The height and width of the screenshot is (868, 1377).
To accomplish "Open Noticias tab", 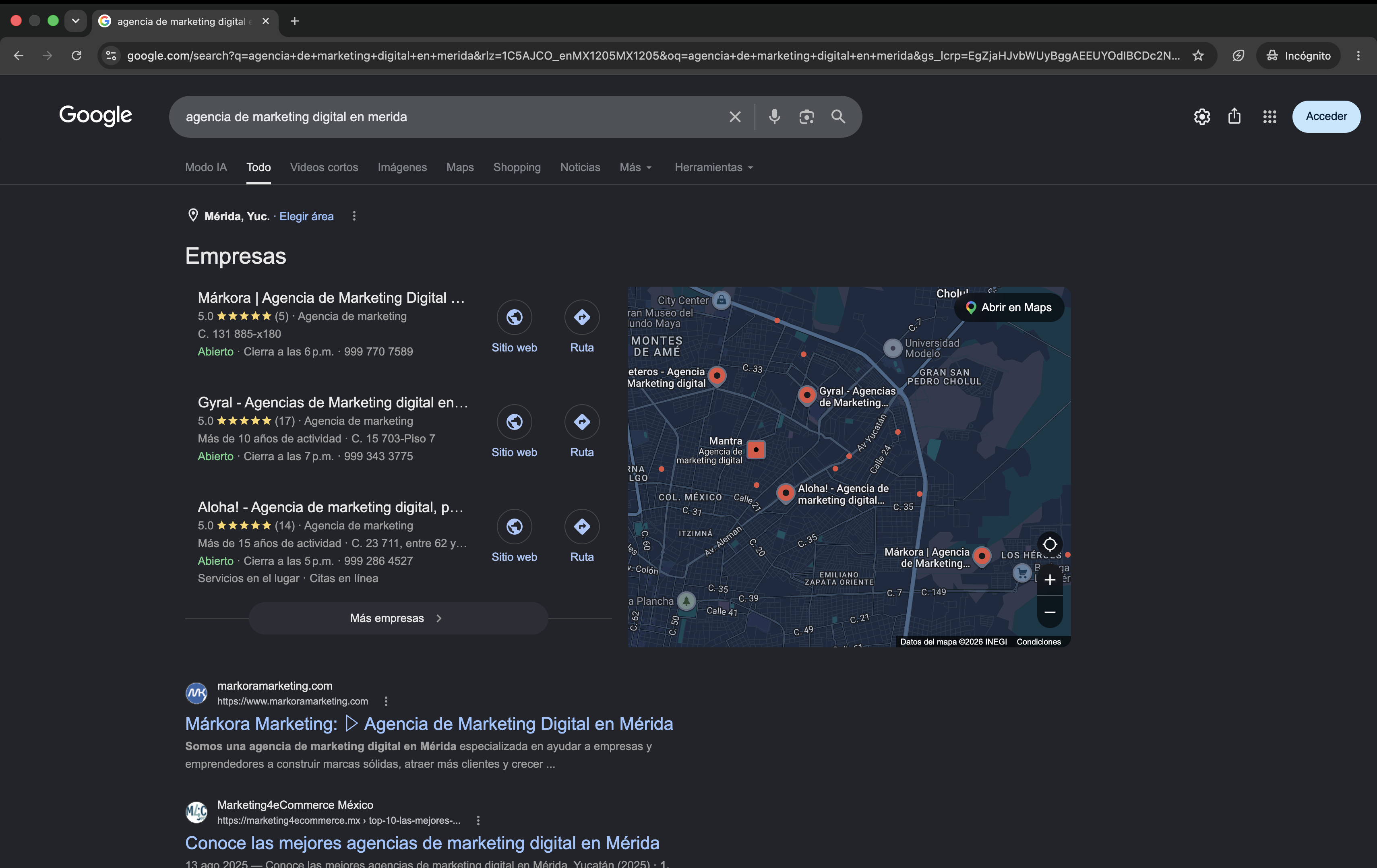I will 580,167.
